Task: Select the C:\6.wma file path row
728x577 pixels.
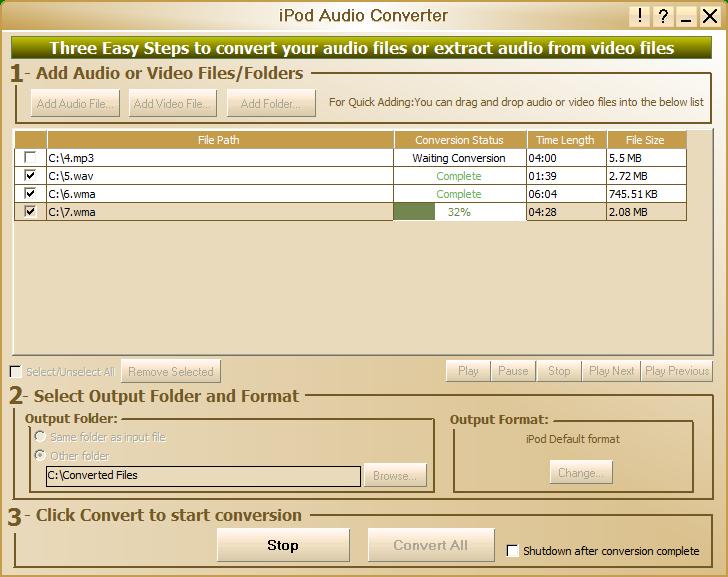Action: [220, 194]
